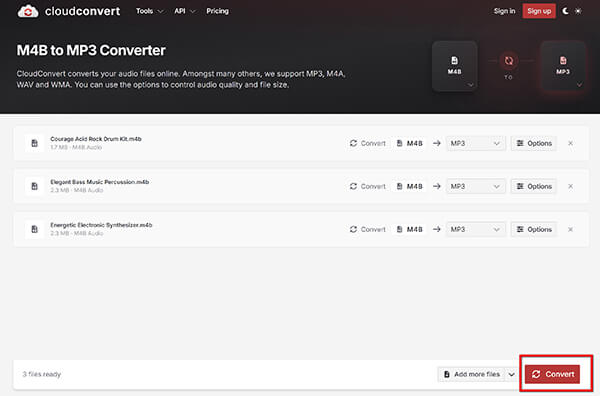Open the M4B source format selector

455,66
